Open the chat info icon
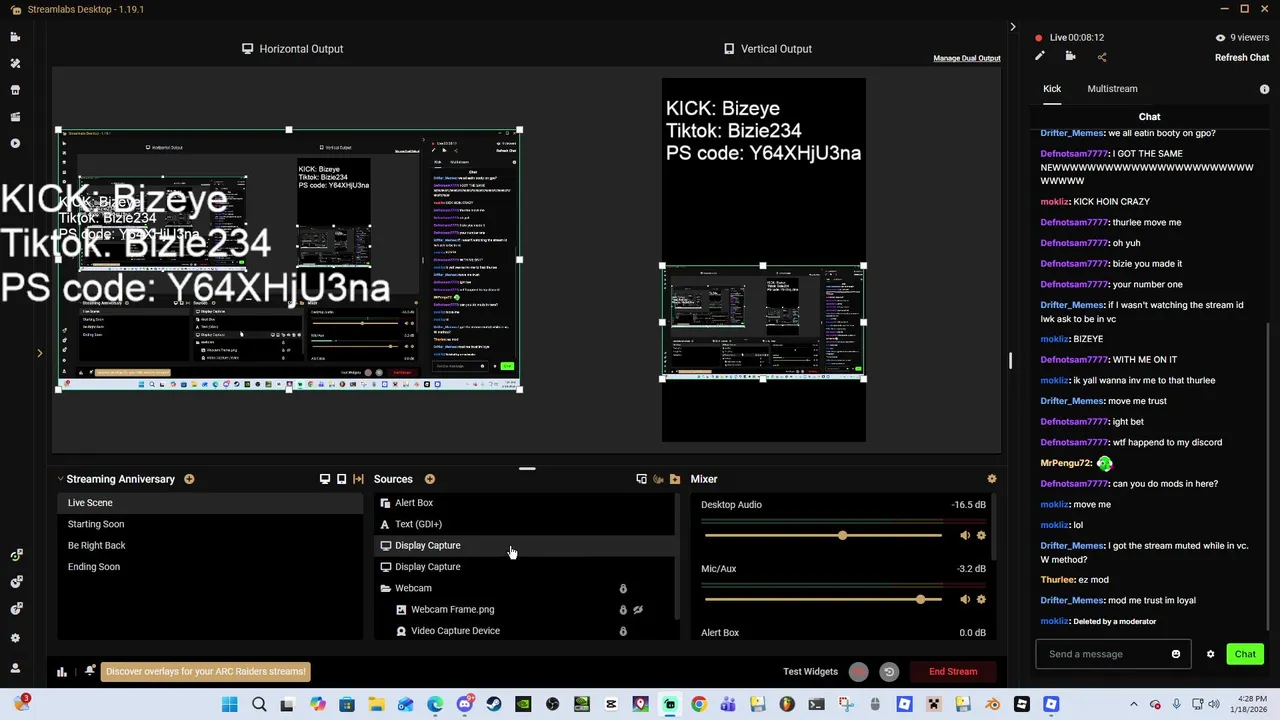This screenshot has height=720, width=1280. 1264,89
